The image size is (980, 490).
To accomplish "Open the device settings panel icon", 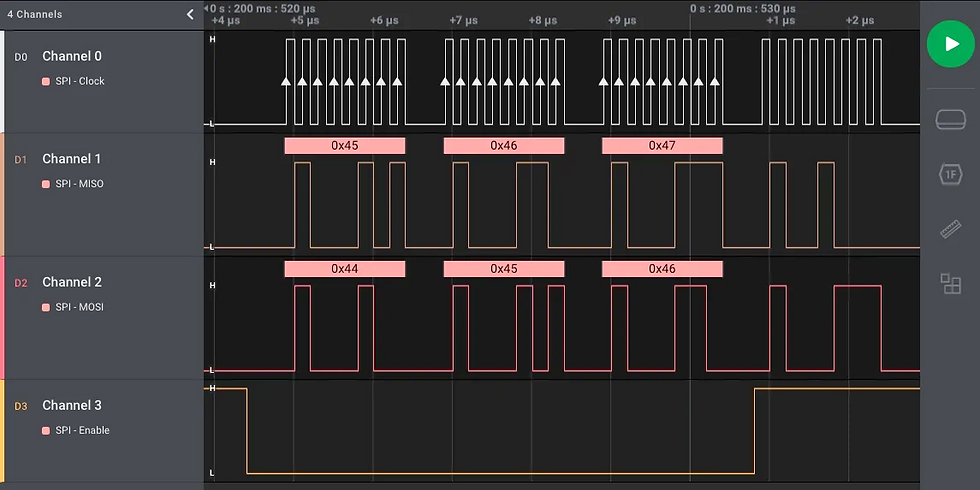I will point(951,119).
